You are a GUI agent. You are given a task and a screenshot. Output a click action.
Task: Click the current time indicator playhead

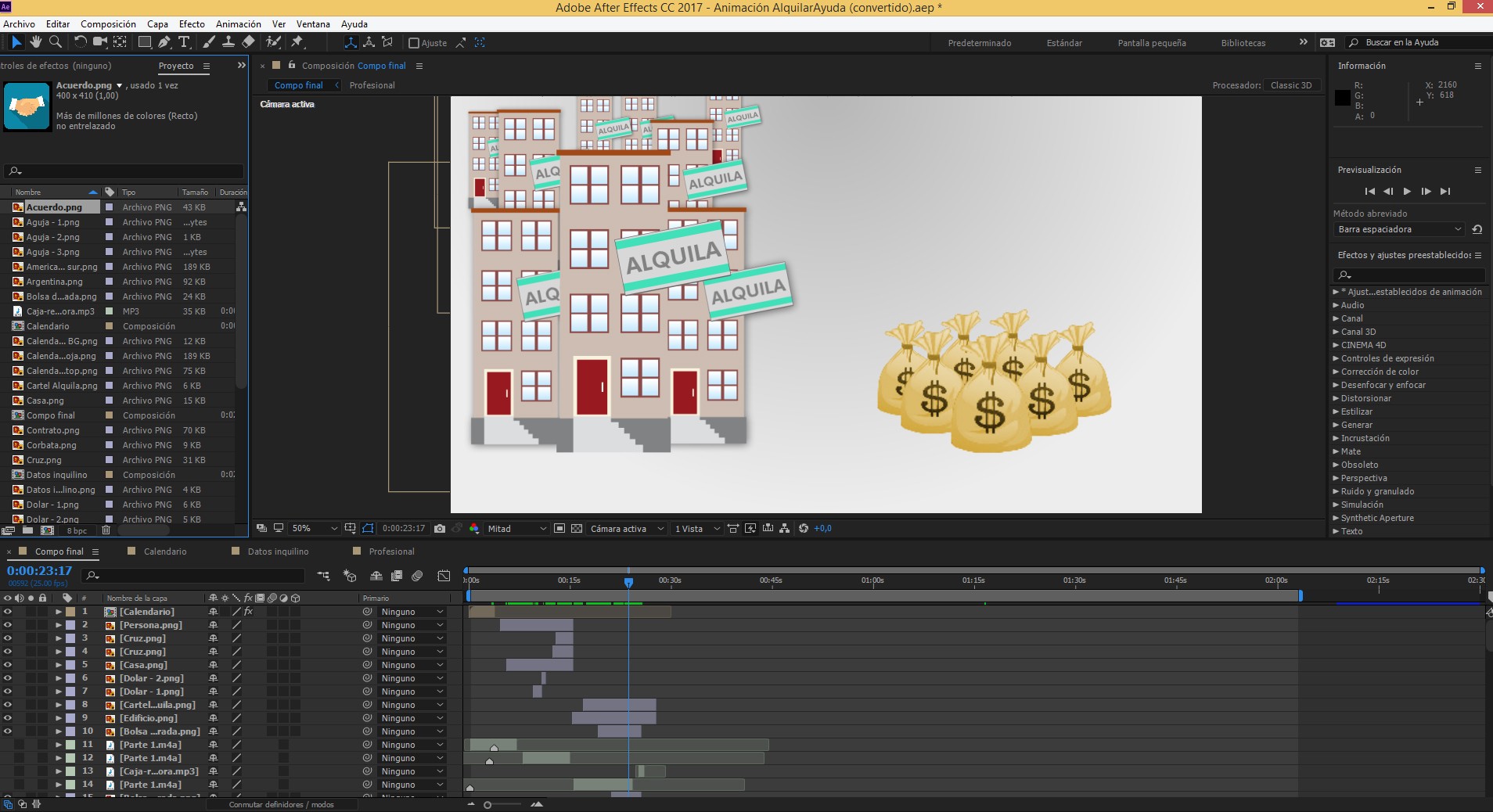click(628, 582)
